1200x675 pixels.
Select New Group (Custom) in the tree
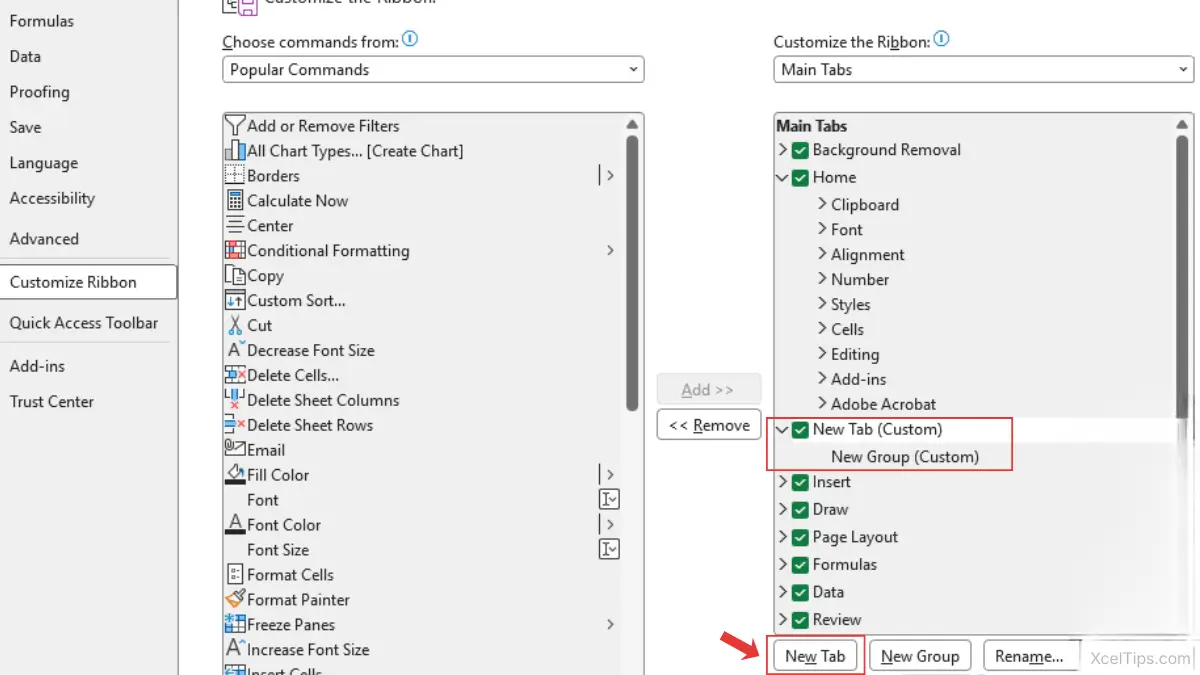[x=905, y=457]
